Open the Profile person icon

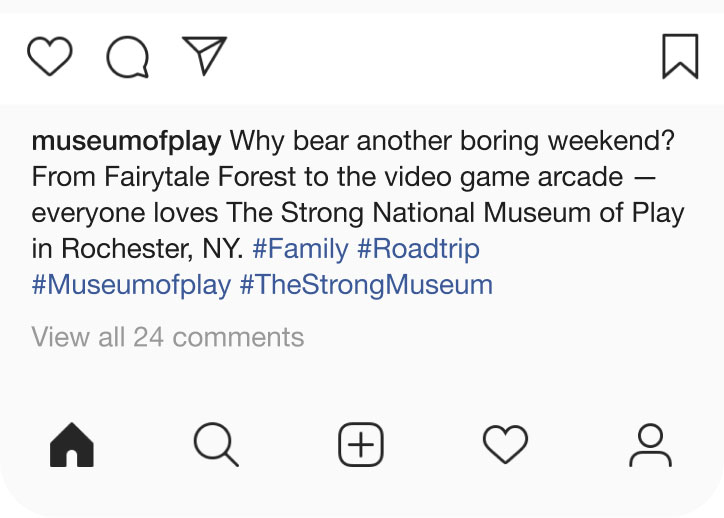pos(650,445)
